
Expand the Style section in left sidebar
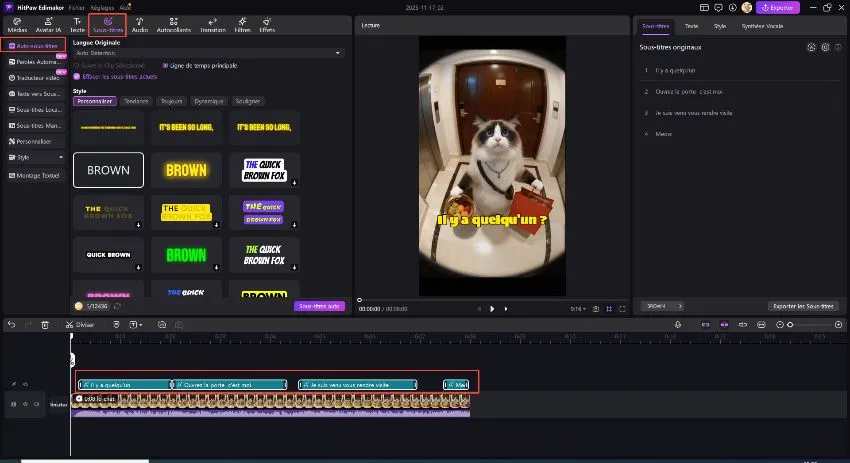point(36,156)
